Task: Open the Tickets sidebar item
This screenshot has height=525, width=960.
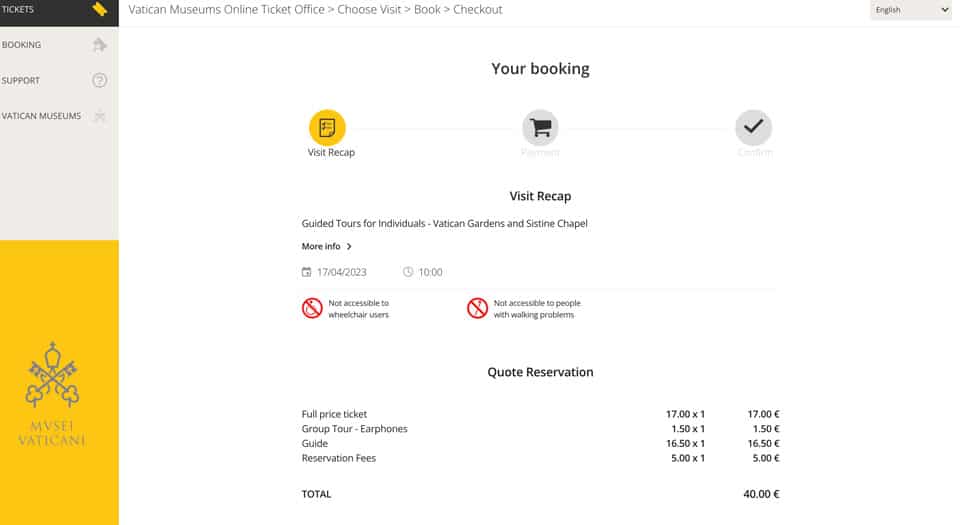Action: pos(59,10)
